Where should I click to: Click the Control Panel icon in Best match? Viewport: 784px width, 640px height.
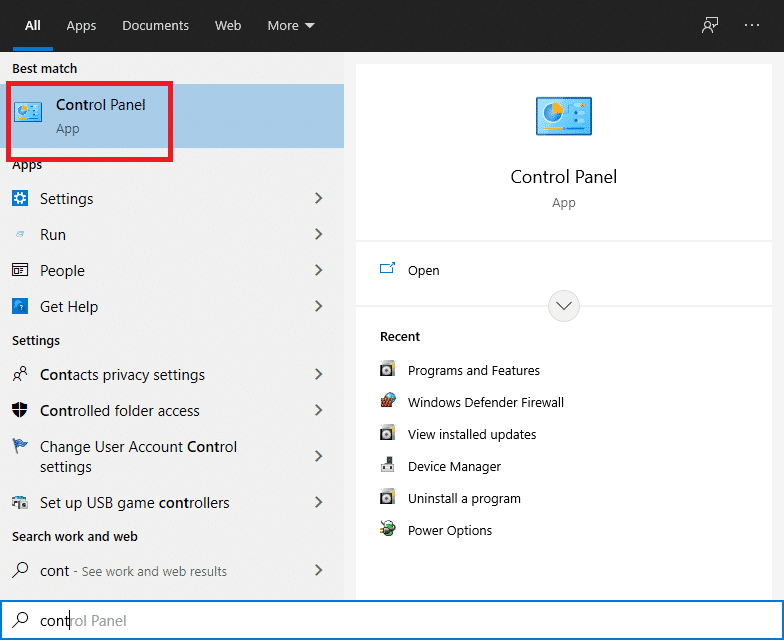pos(28,114)
